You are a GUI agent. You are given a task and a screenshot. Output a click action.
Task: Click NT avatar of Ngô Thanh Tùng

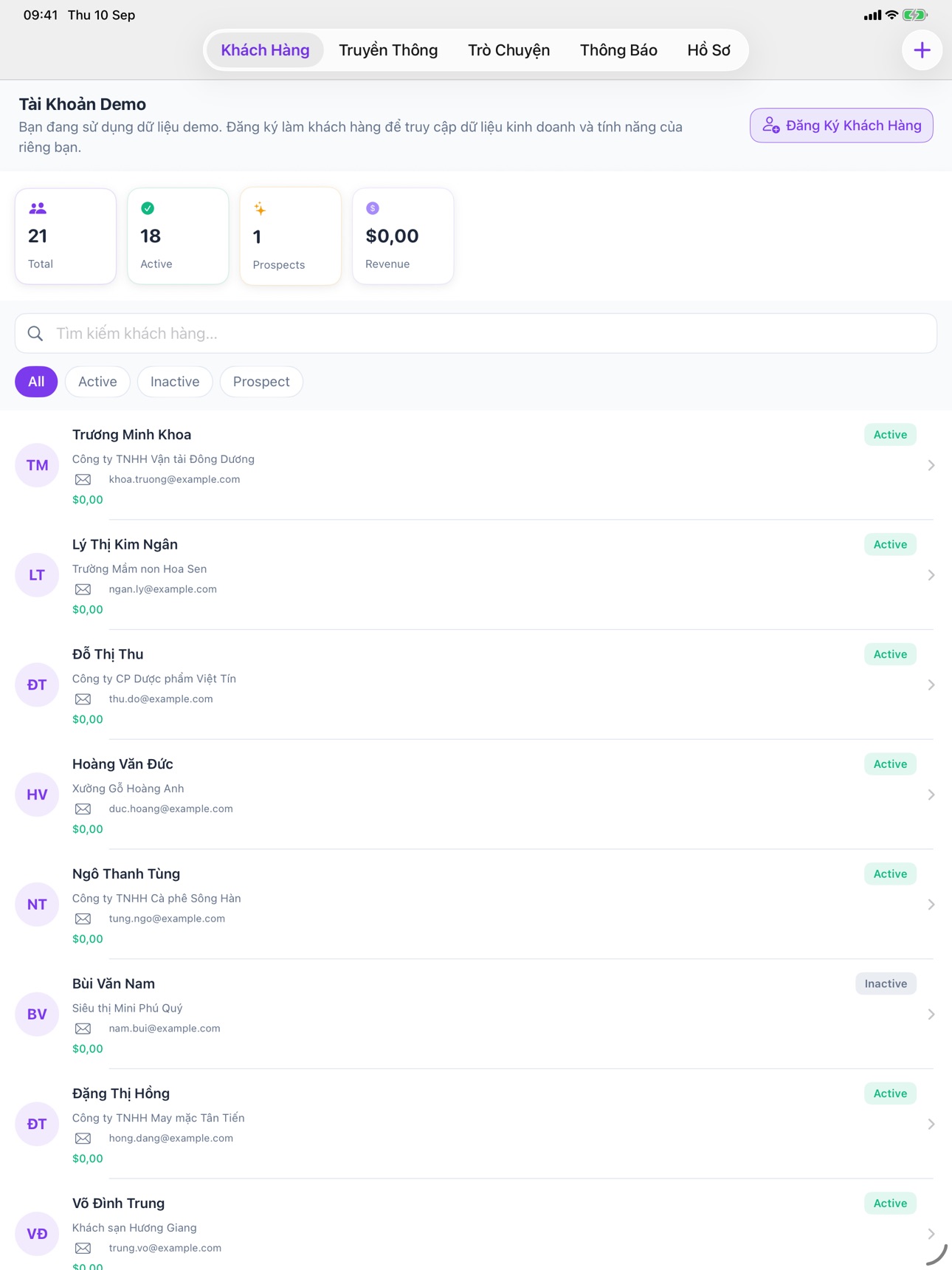pyautogui.click(x=37, y=905)
